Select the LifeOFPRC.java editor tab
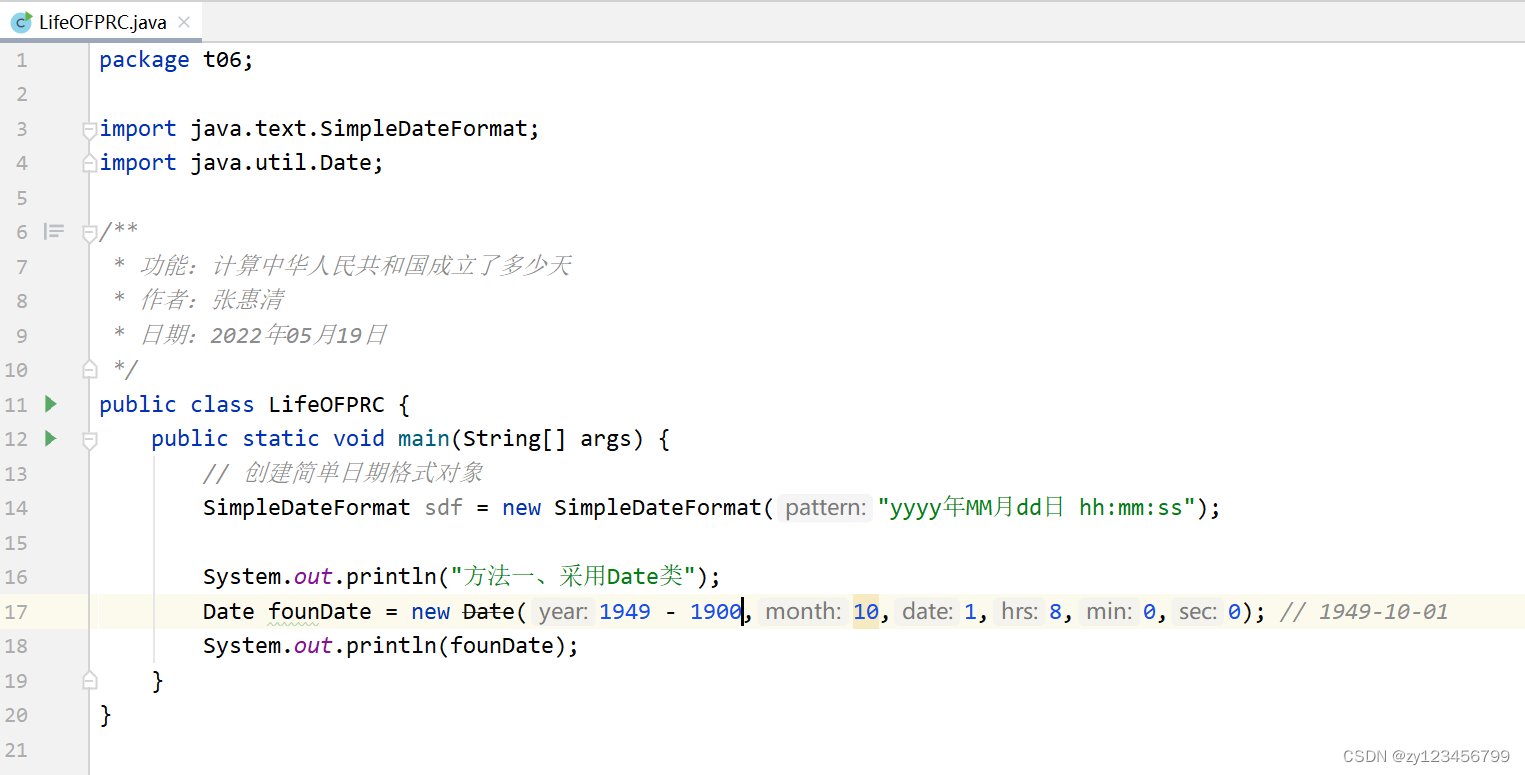The image size is (1525, 775). tap(100, 22)
